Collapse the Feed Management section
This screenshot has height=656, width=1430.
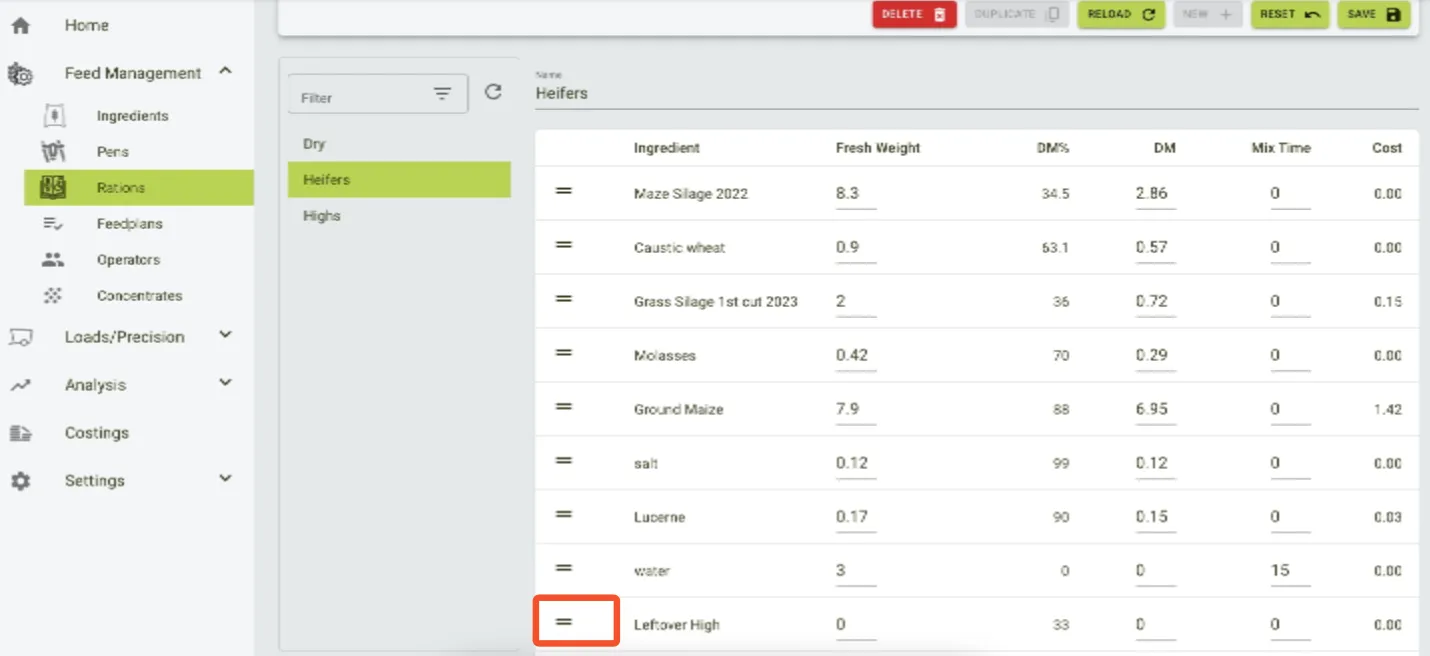[x=225, y=72]
